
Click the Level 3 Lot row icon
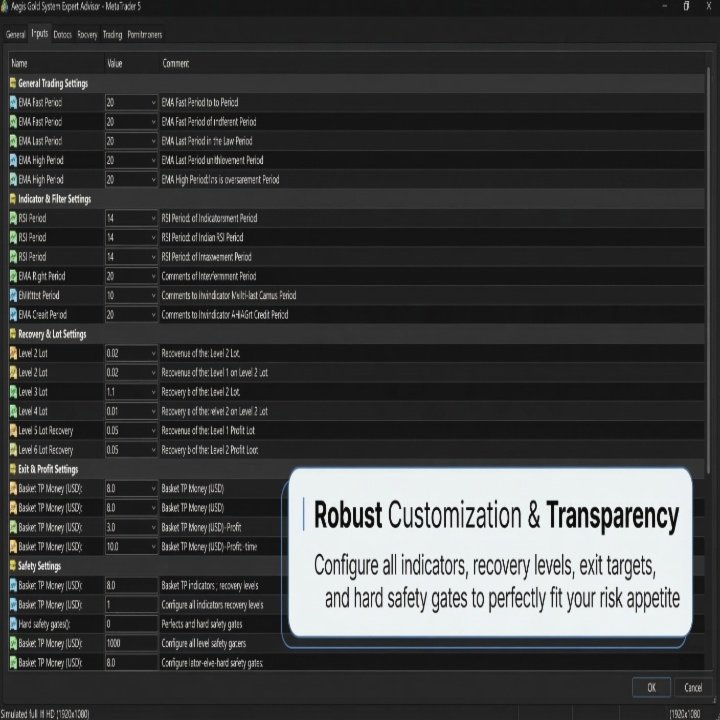click(x=13, y=392)
